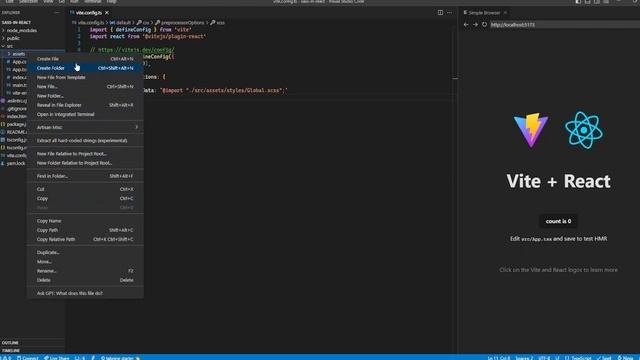Close the Simple Browser tab
Image resolution: width=640 pixels, height=360 pixels.
[x=505, y=13]
